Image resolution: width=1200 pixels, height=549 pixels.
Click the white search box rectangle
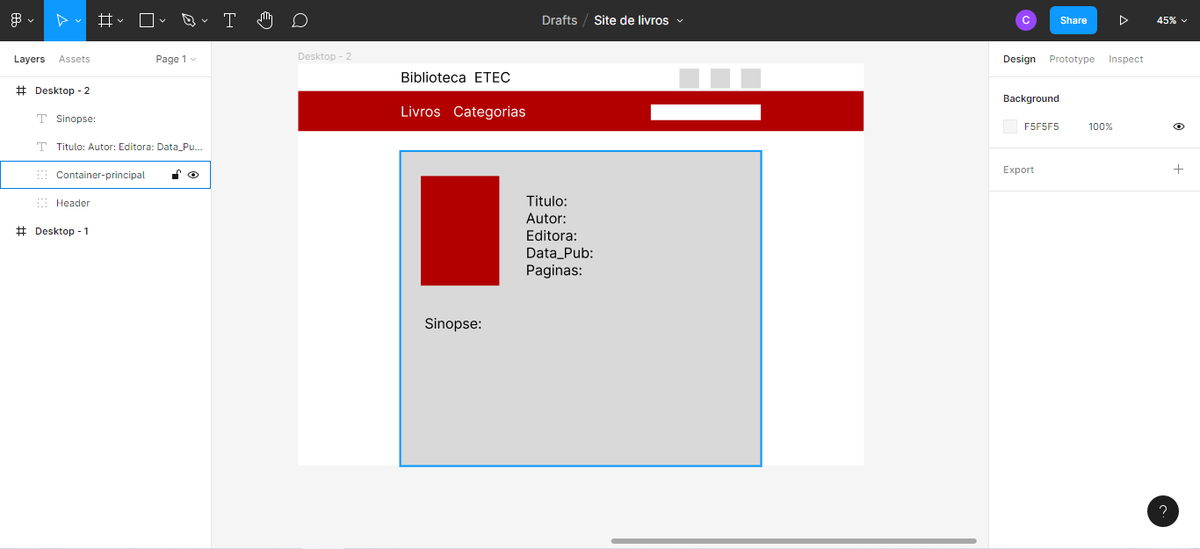pos(705,112)
